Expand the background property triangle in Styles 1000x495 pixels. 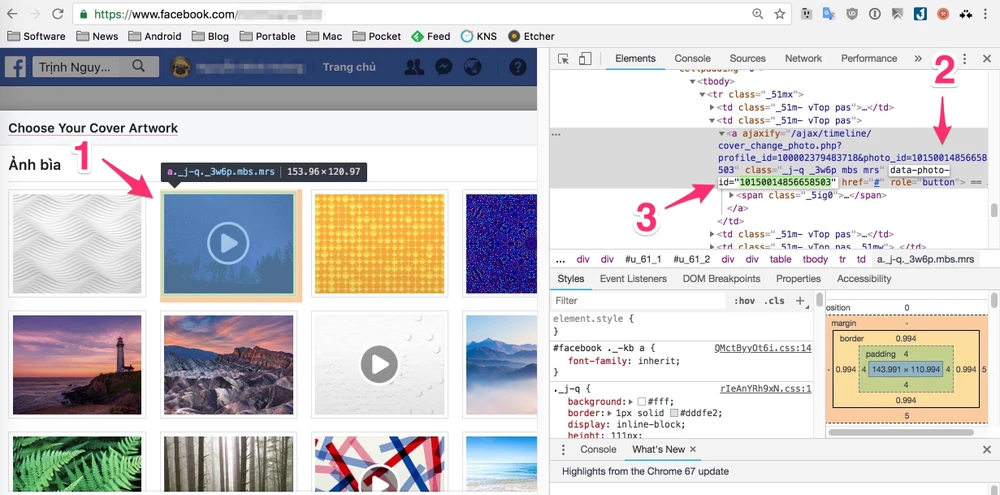pyautogui.click(x=631, y=401)
